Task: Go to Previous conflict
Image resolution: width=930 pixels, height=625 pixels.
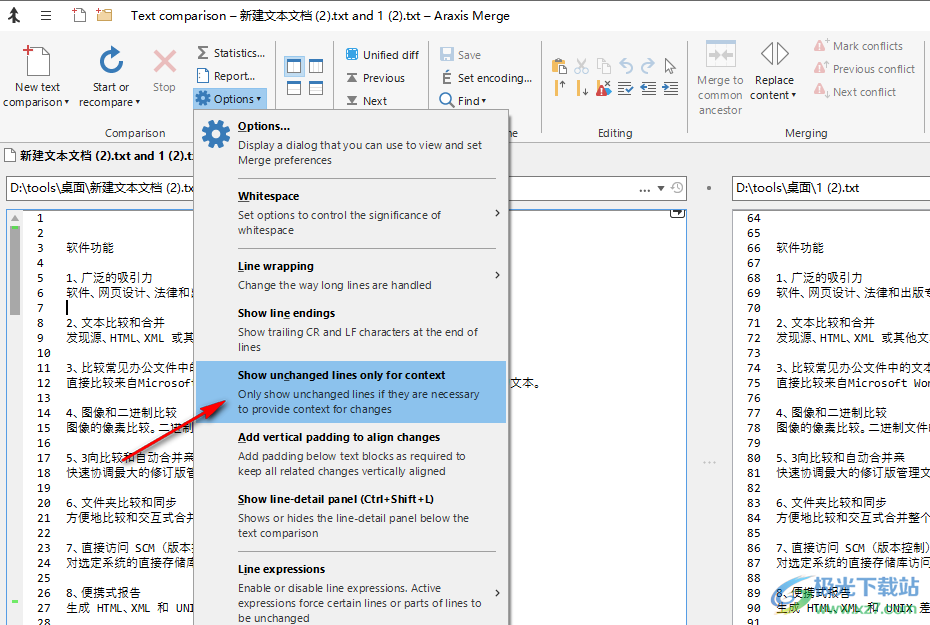Action: point(864,69)
